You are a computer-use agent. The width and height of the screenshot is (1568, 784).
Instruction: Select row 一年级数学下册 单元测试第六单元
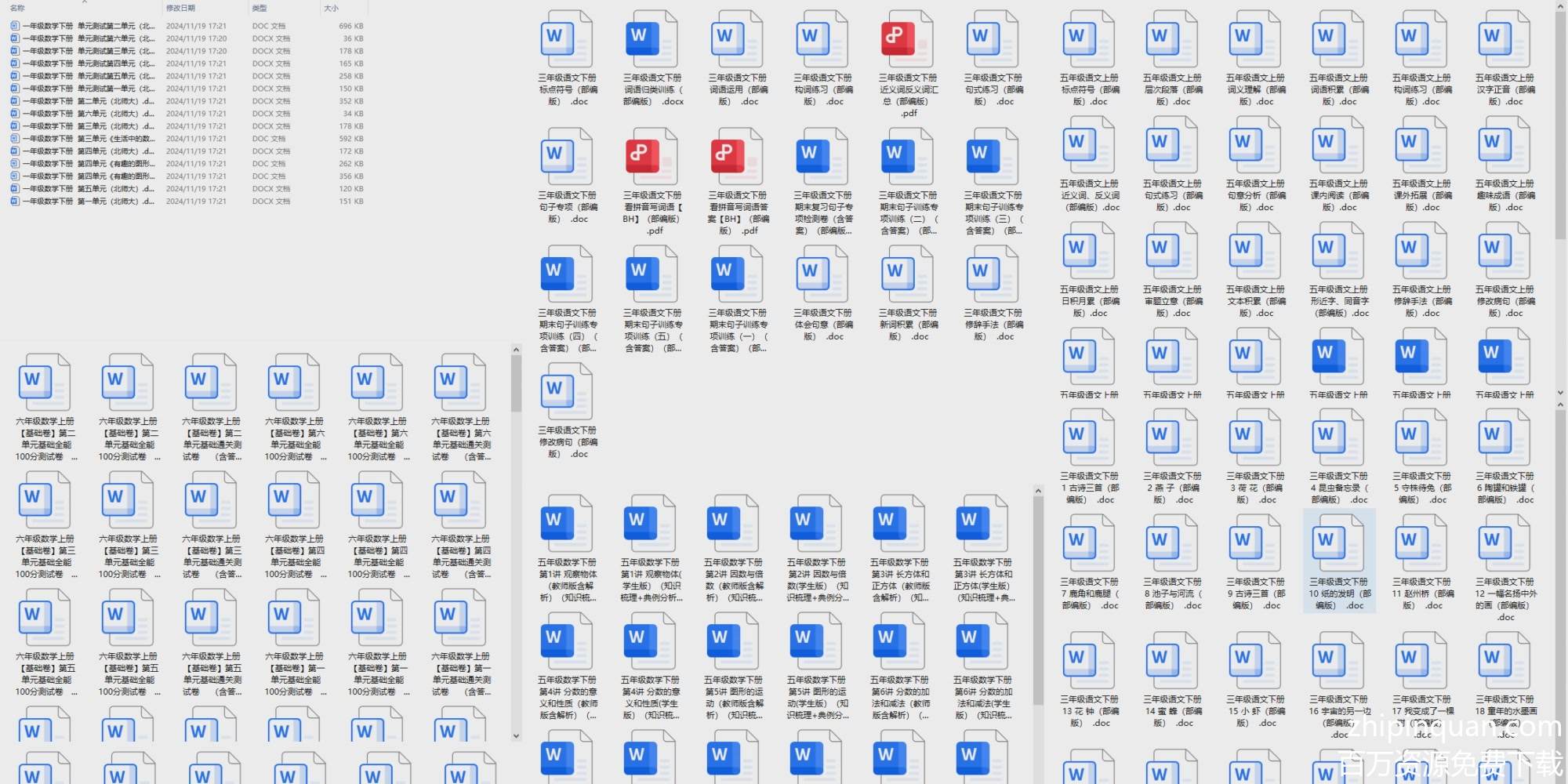coord(187,38)
